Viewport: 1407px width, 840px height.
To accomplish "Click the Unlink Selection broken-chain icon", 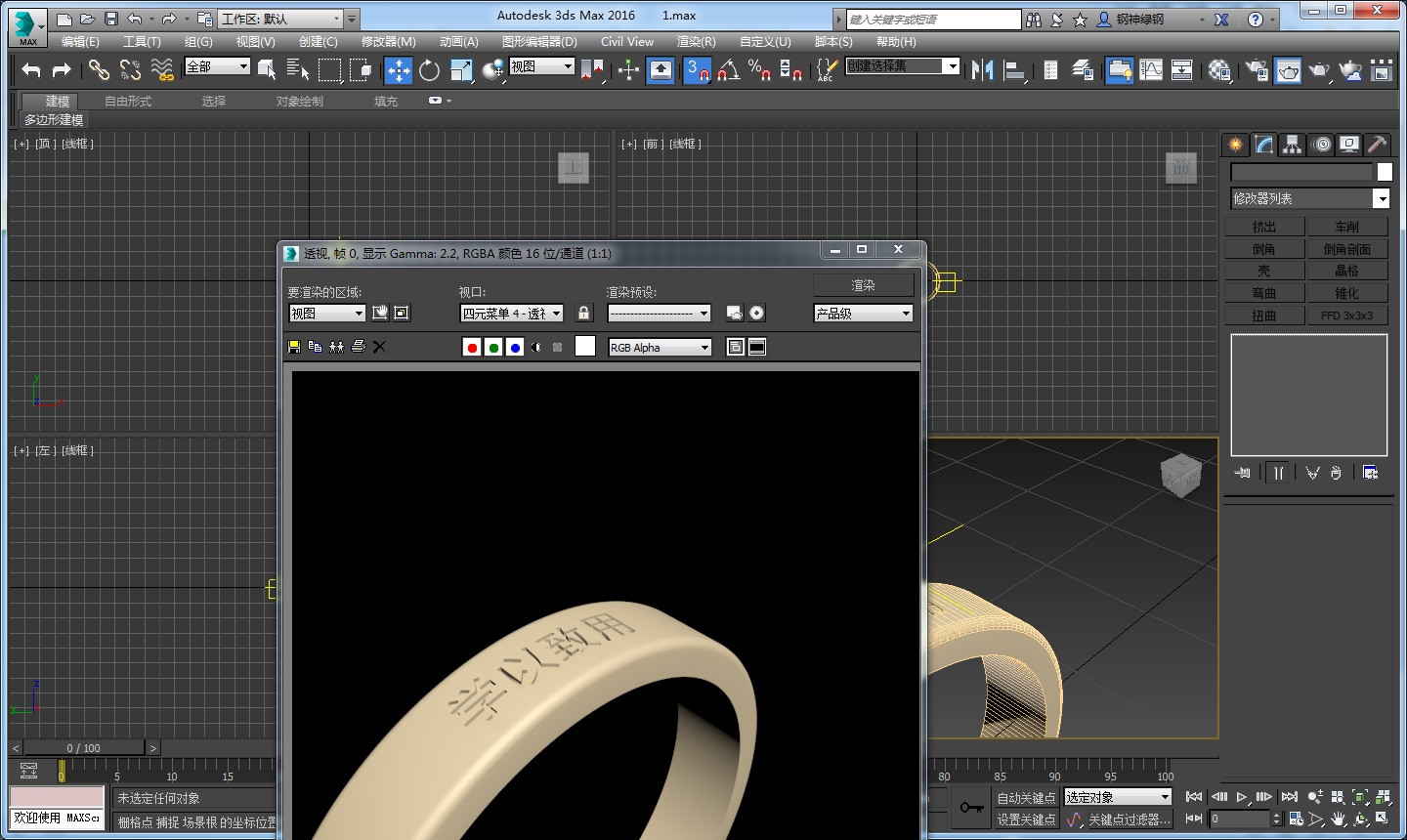I will [130, 69].
